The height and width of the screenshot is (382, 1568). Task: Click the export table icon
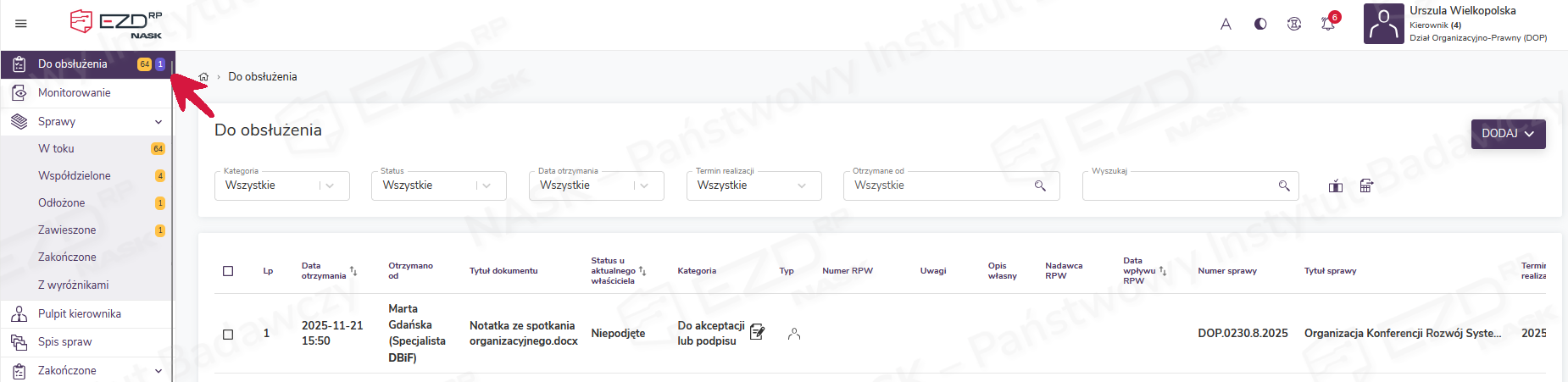pyautogui.click(x=1366, y=186)
